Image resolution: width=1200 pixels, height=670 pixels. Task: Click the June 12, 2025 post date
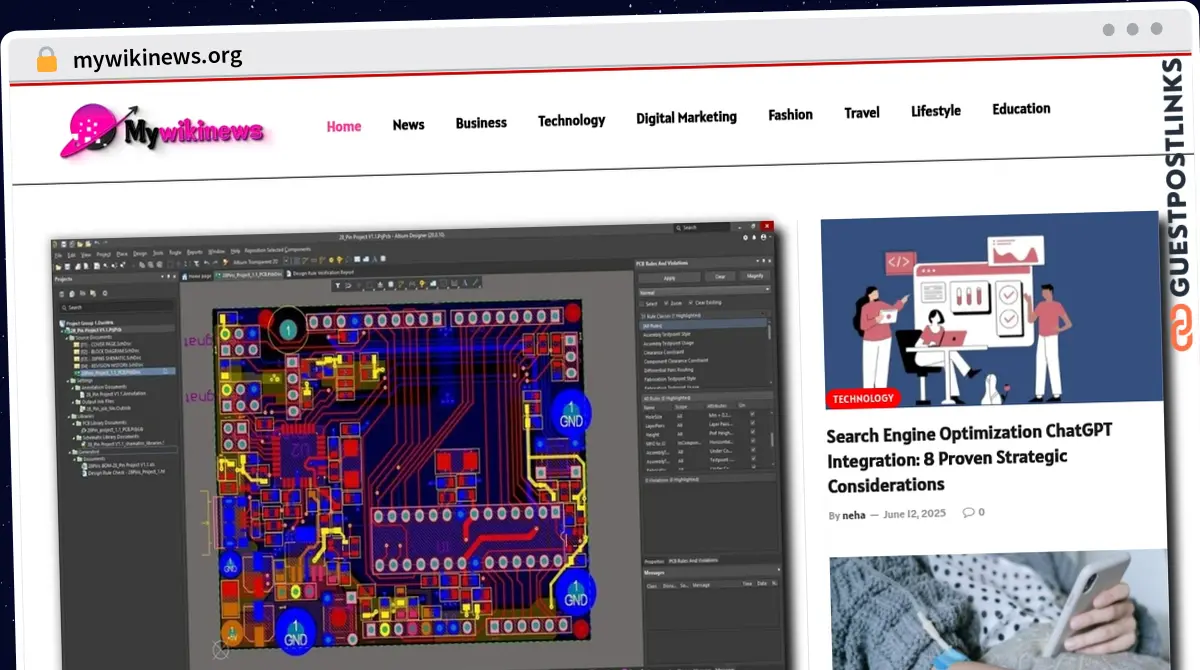click(x=914, y=513)
